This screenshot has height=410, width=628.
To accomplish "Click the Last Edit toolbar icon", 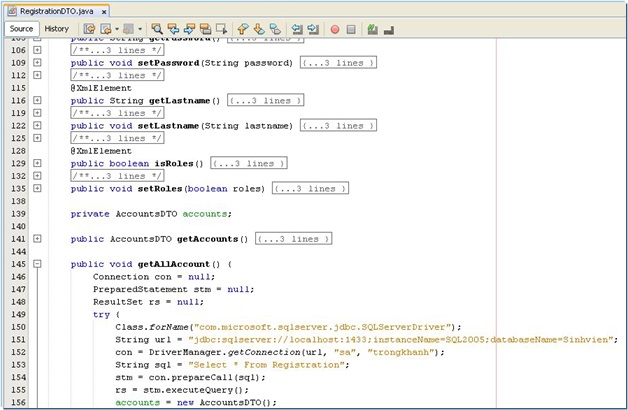I will [x=89, y=29].
